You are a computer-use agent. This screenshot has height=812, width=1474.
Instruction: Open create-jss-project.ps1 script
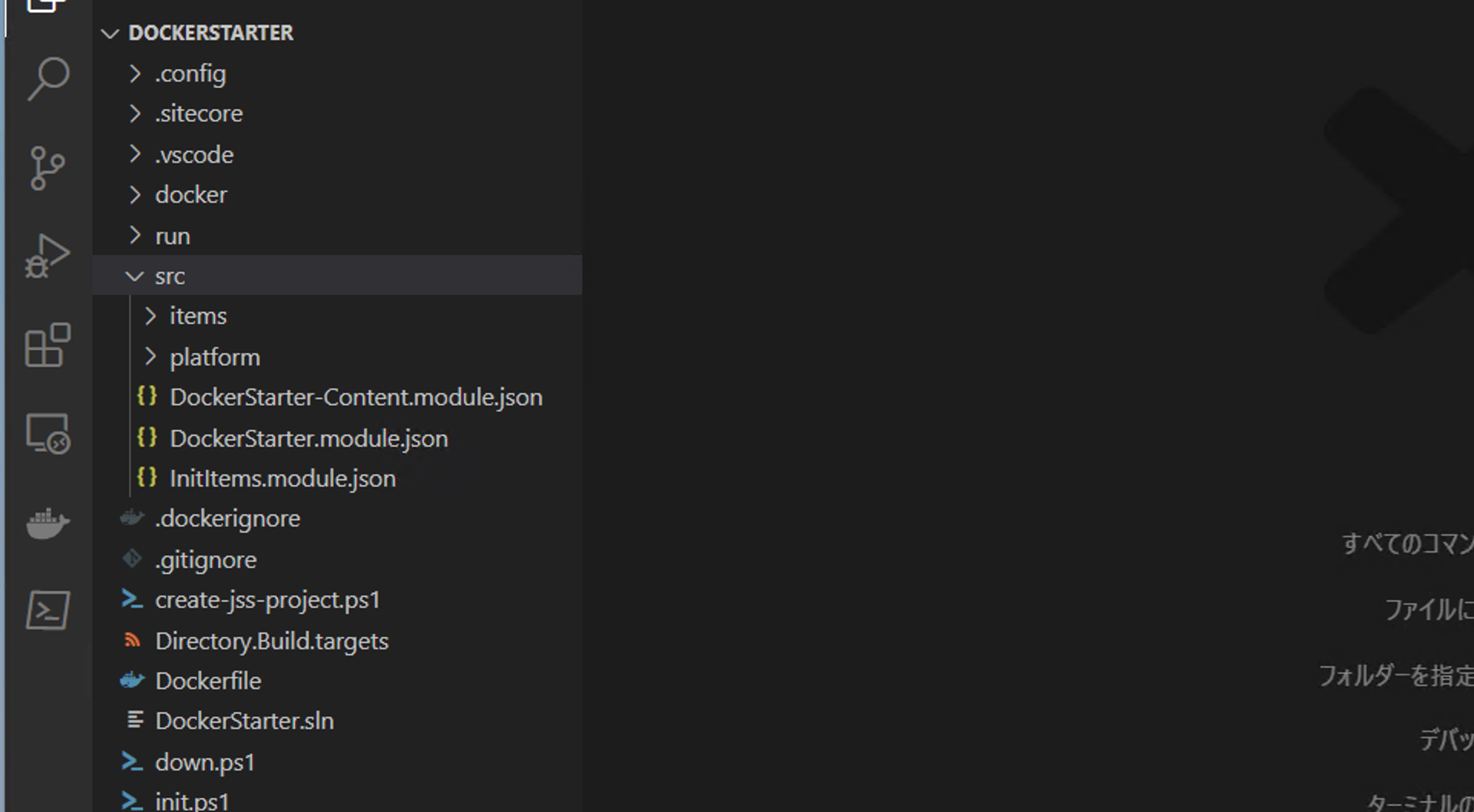[x=267, y=600]
